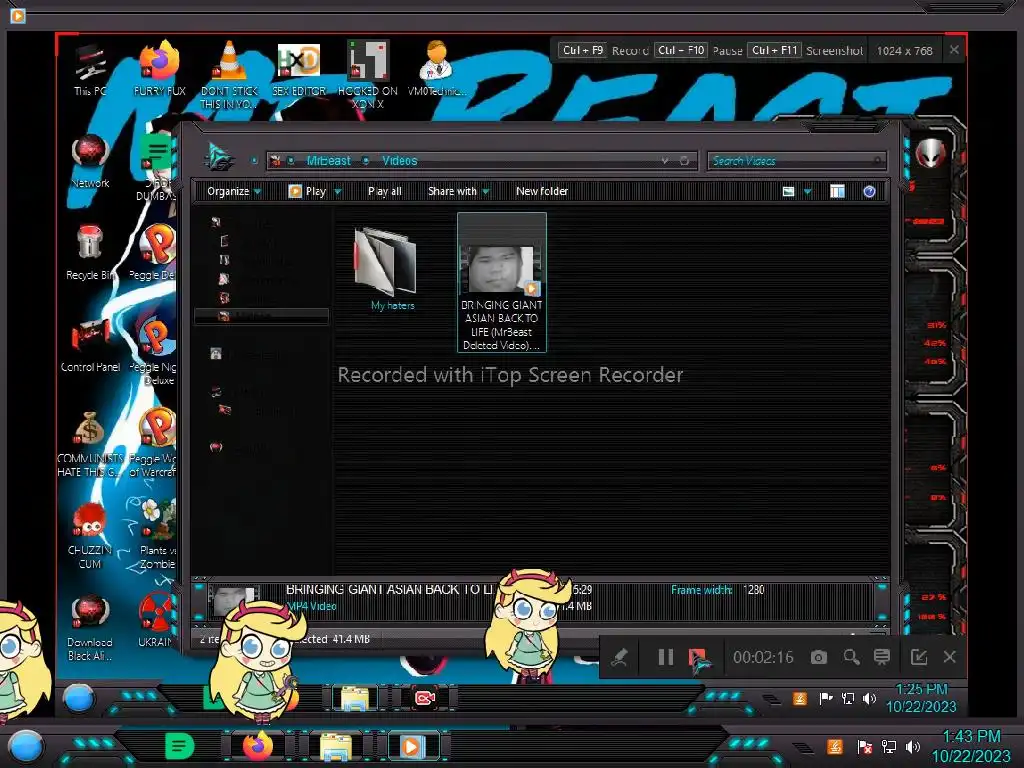Open the This PC desktop icon
1024x768 pixels.
(90, 71)
